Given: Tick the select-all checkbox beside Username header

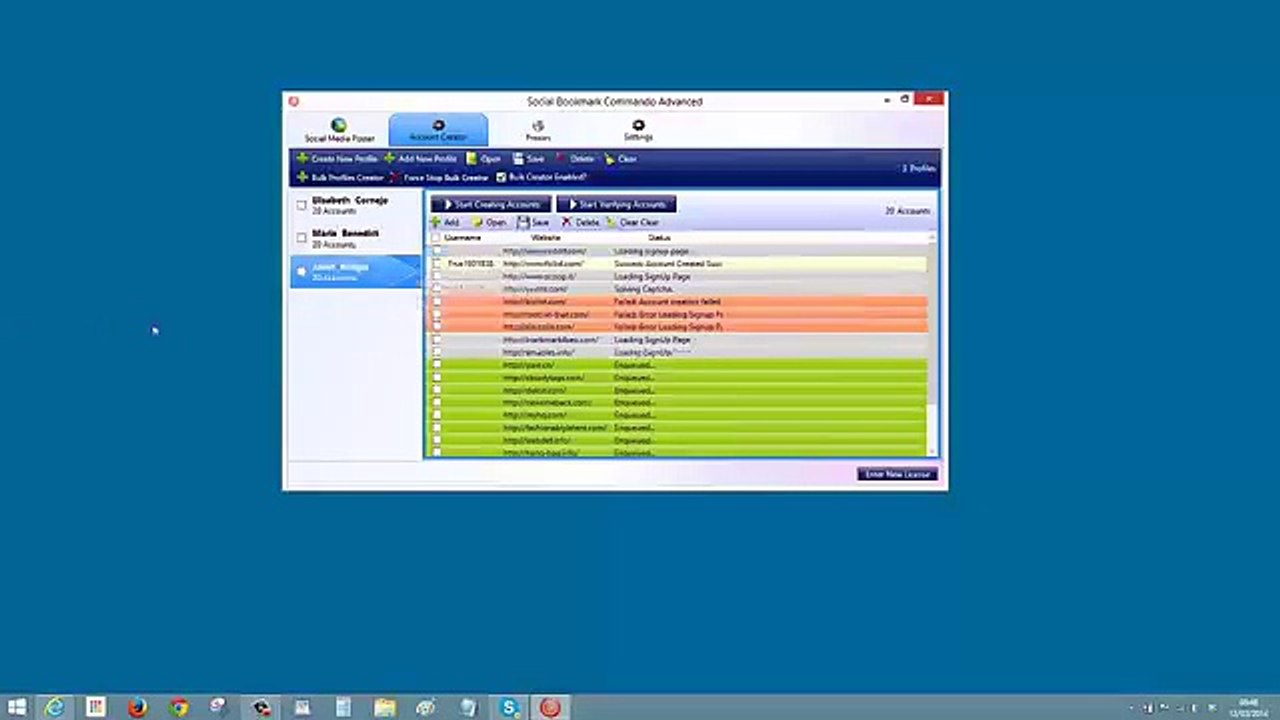Looking at the screenshot, I should [436, 238].
